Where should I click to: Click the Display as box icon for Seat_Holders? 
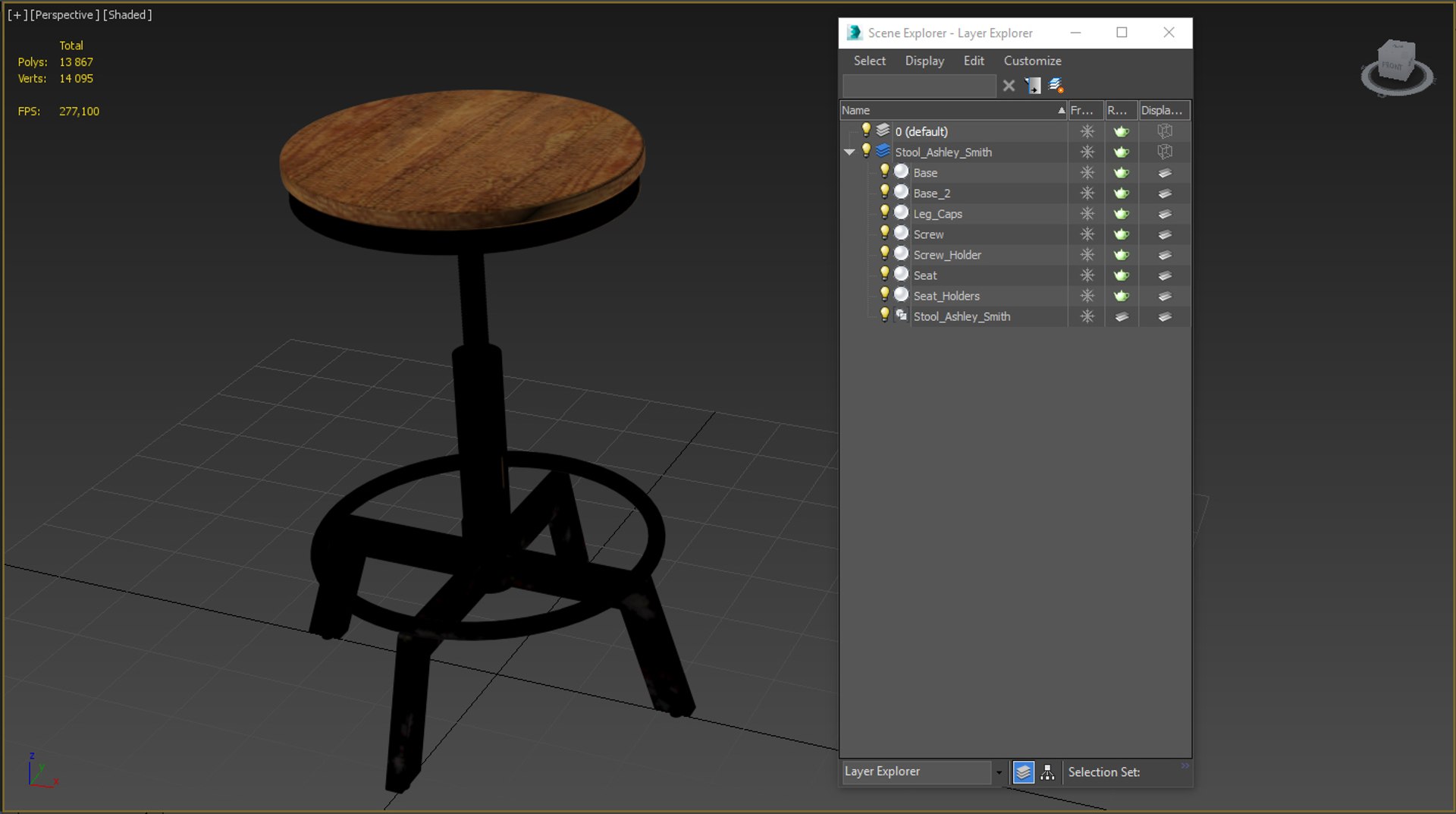coord(1165,296)
